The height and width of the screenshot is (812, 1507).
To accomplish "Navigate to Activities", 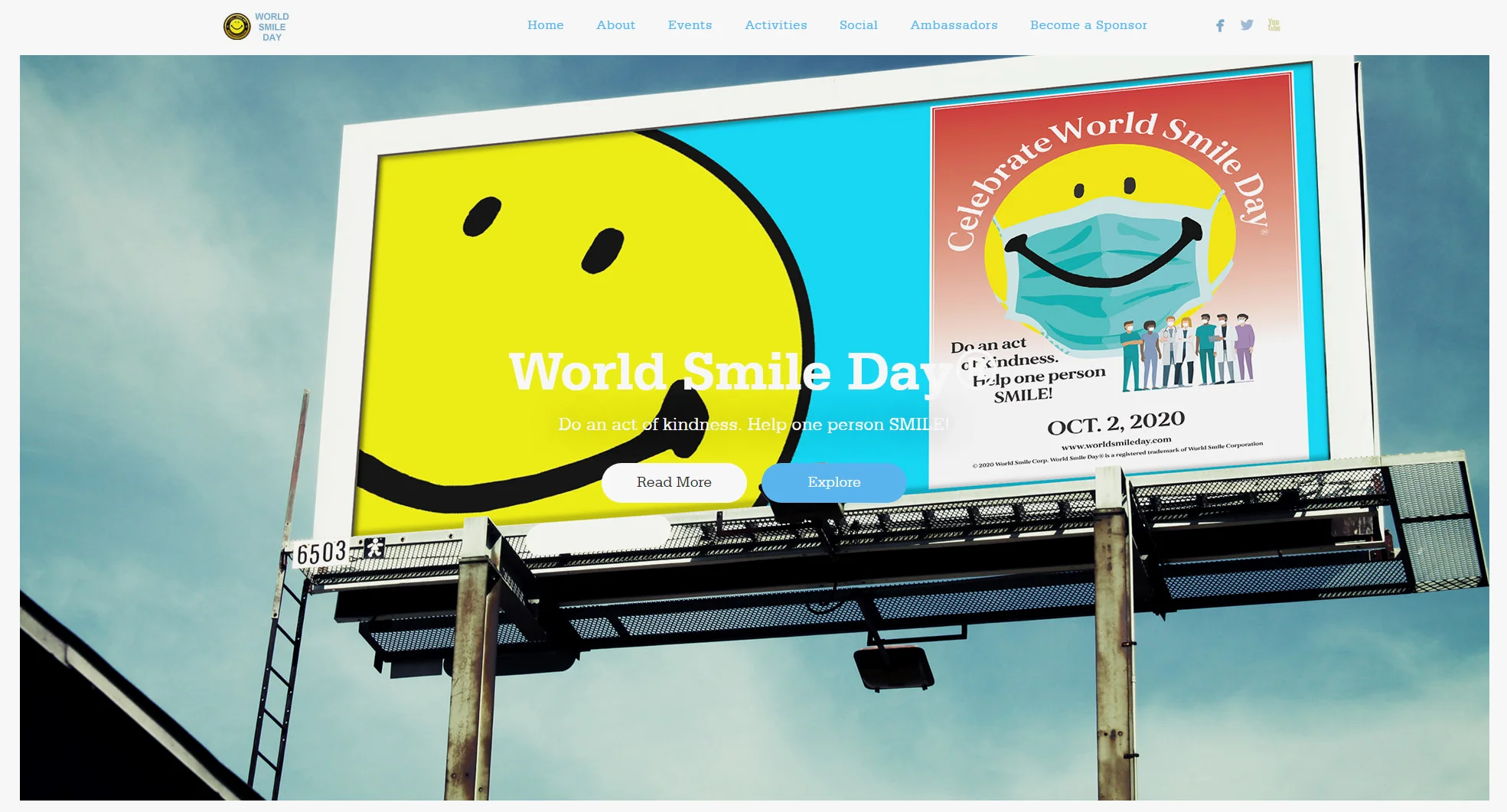I will click(x=776, y=25).
